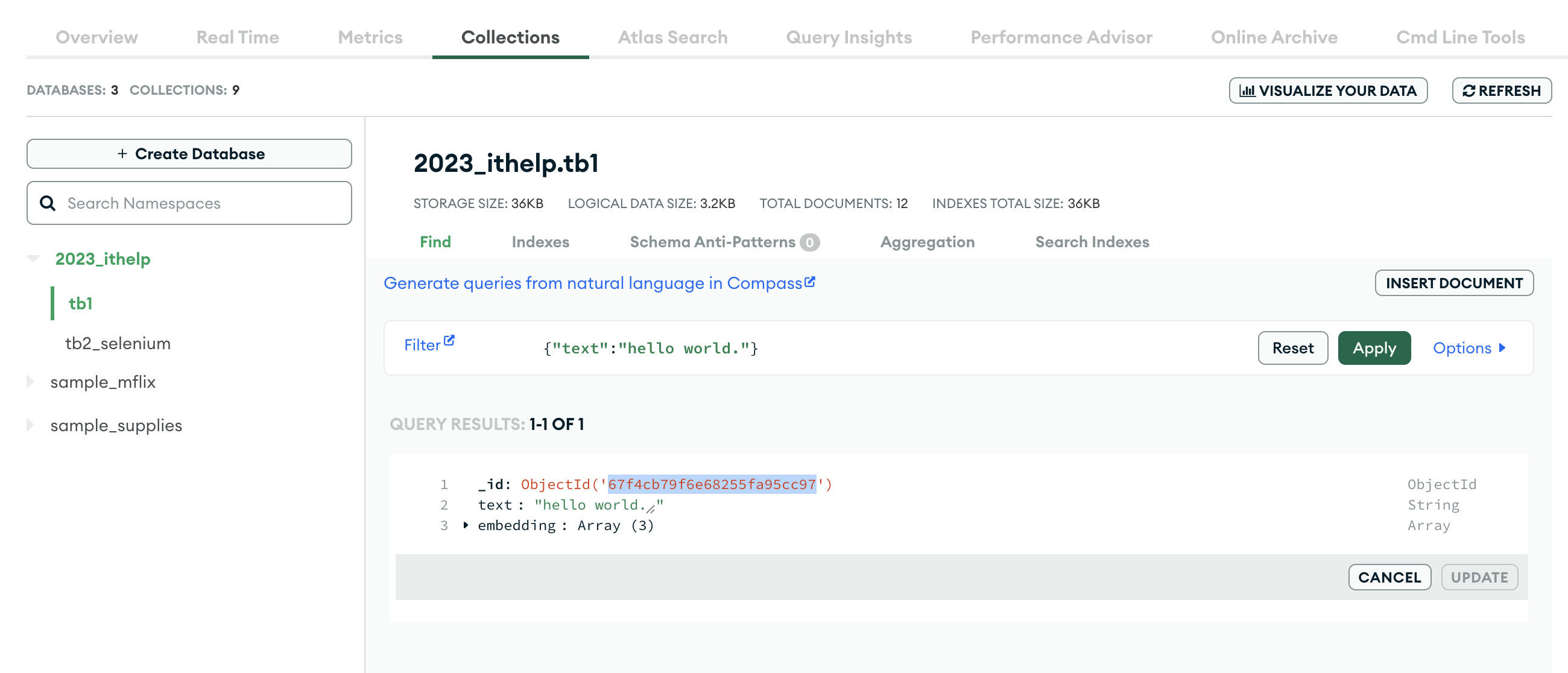Screen dimensions: 1568x673
Task: Expand the embedding array field
Action: (x=466, y=525)
